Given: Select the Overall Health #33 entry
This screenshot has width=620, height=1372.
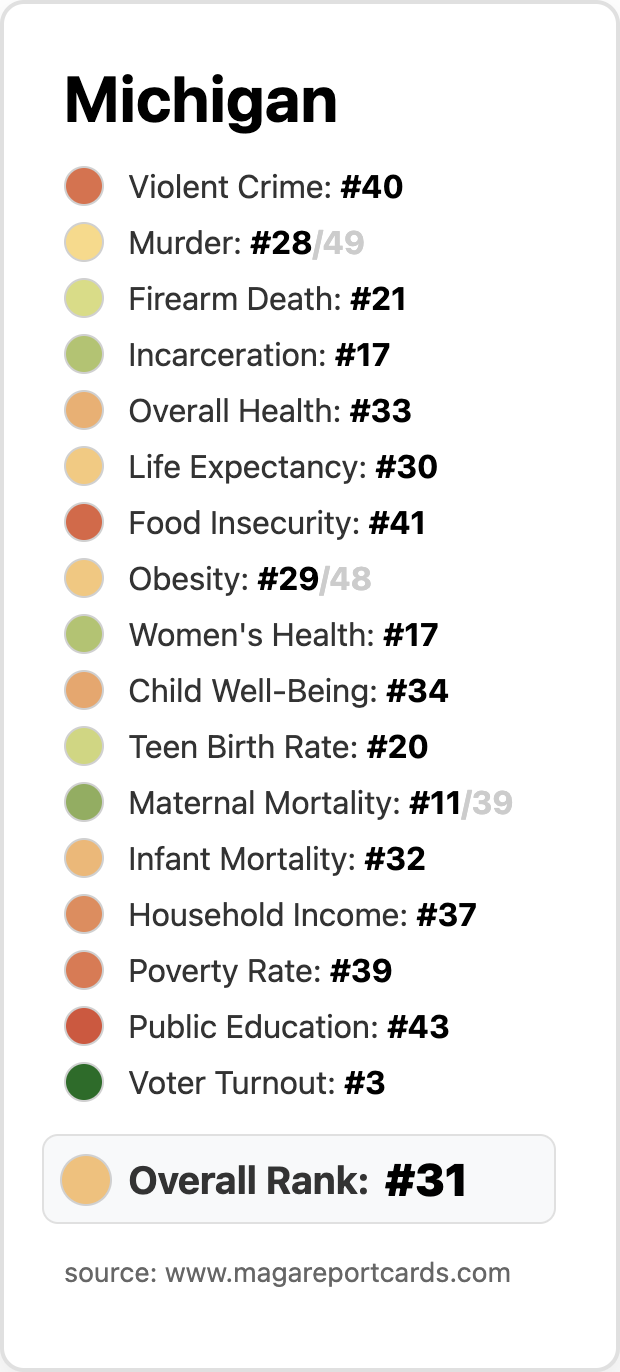Looking at the screenshot, I should [x=238, y=411].
